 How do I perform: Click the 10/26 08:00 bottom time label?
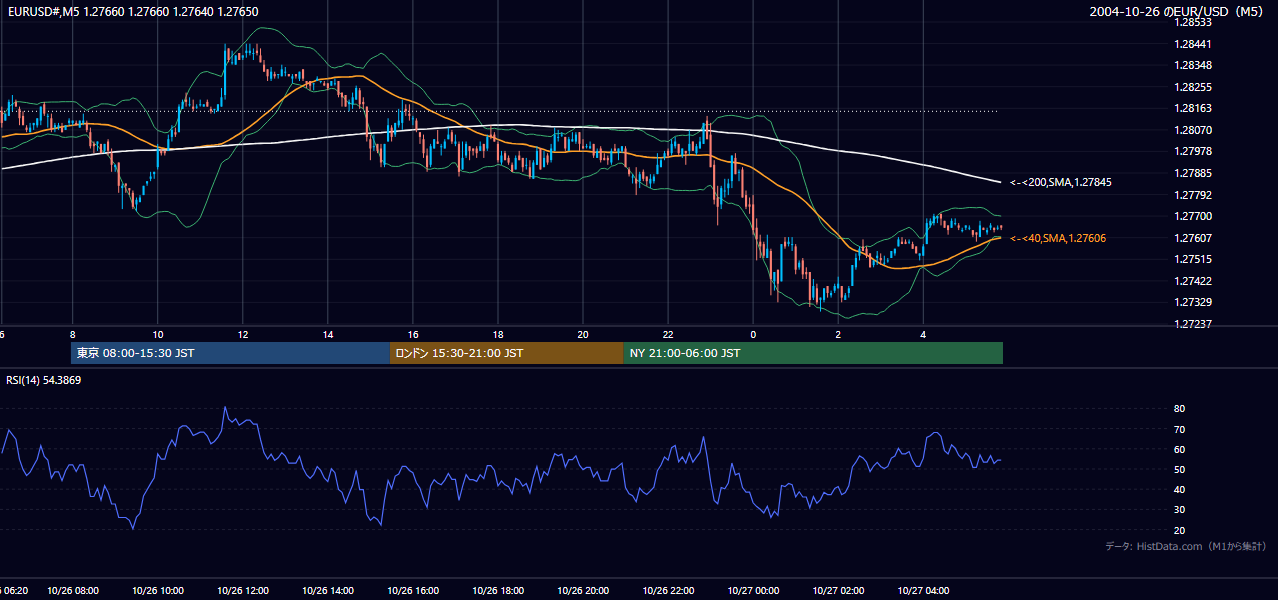coord(73,591)
